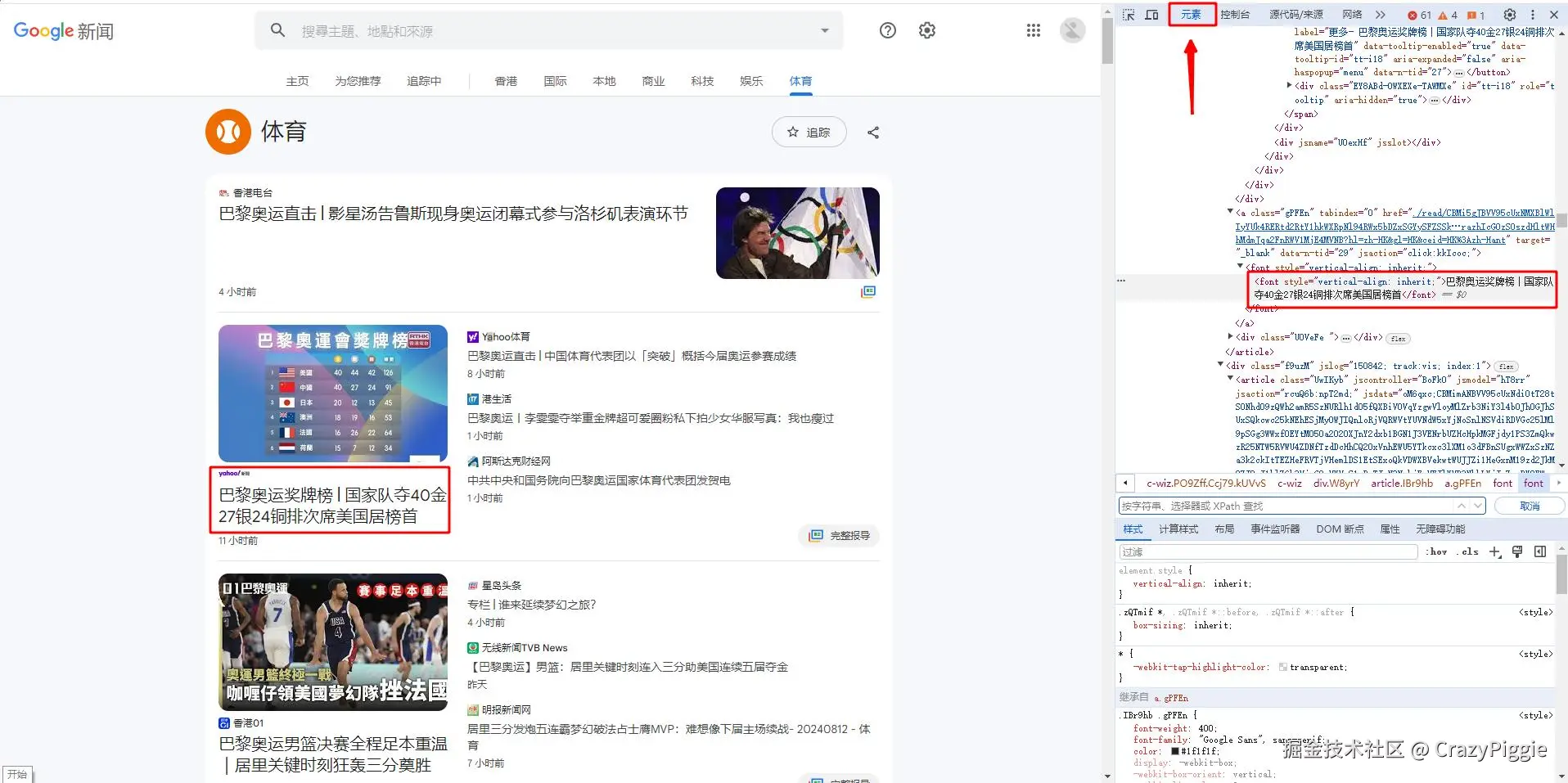Open the Google account avatar
The width and height of the screenshot is (1568, 783).
pos(1073,30)
